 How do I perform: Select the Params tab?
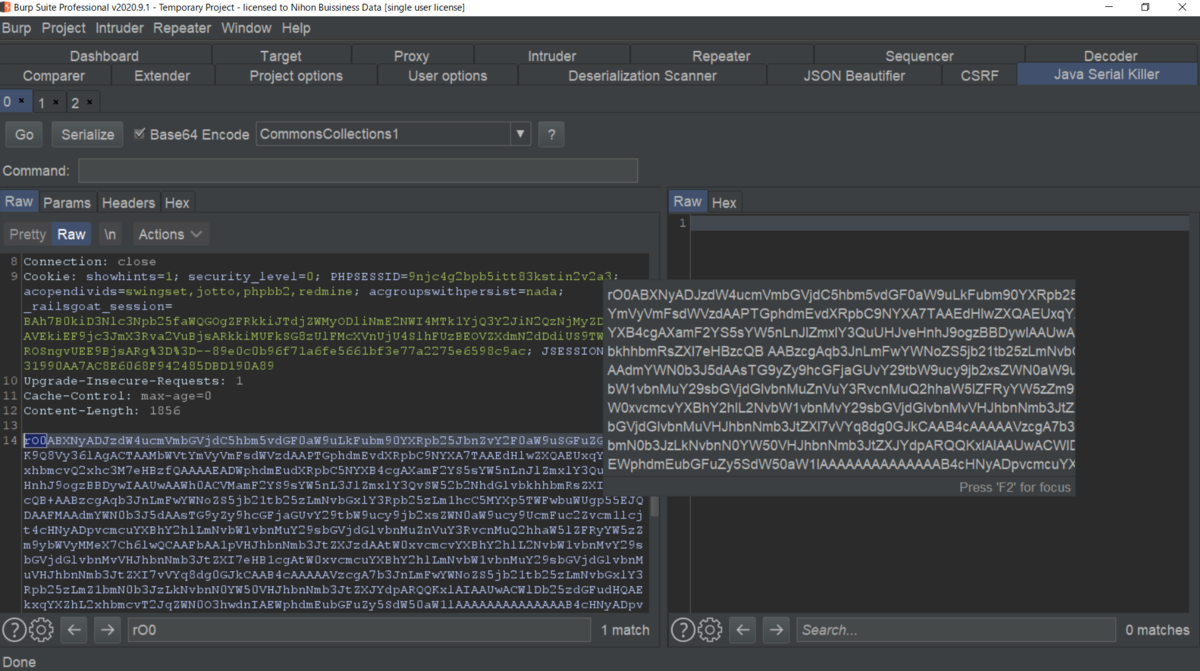coord(67,202)
